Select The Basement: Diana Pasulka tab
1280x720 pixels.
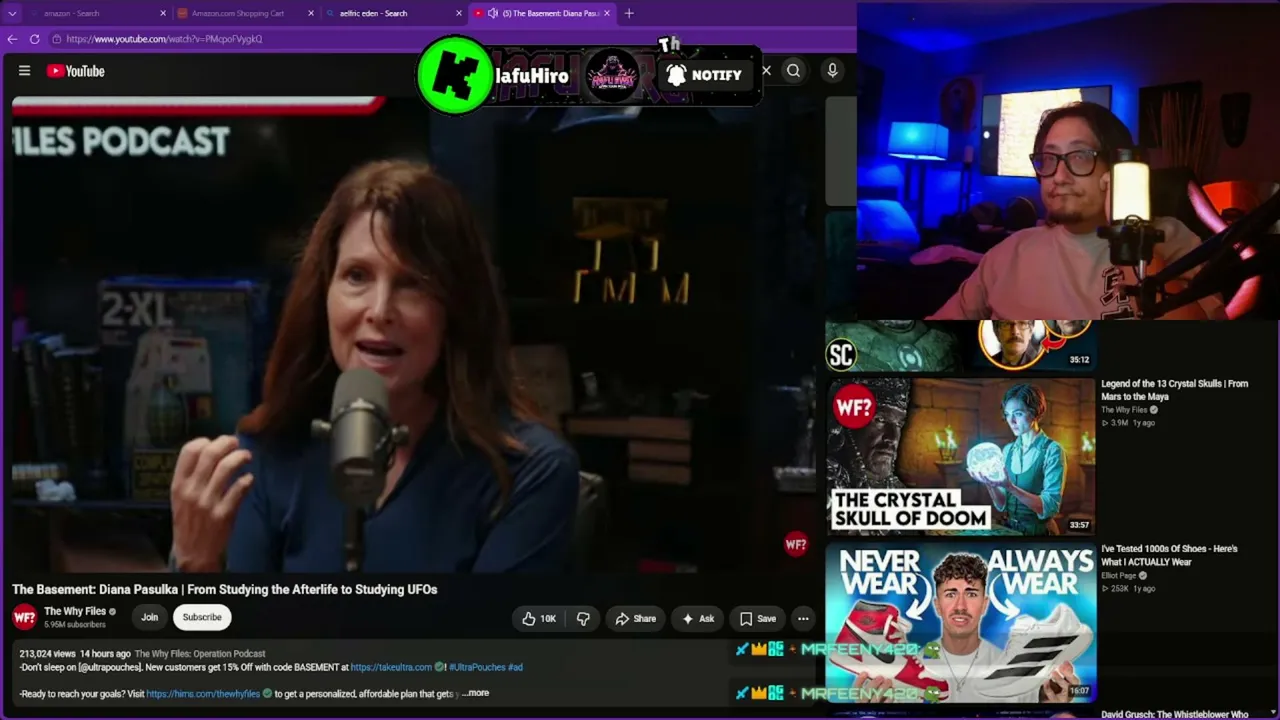coord(541,13)
